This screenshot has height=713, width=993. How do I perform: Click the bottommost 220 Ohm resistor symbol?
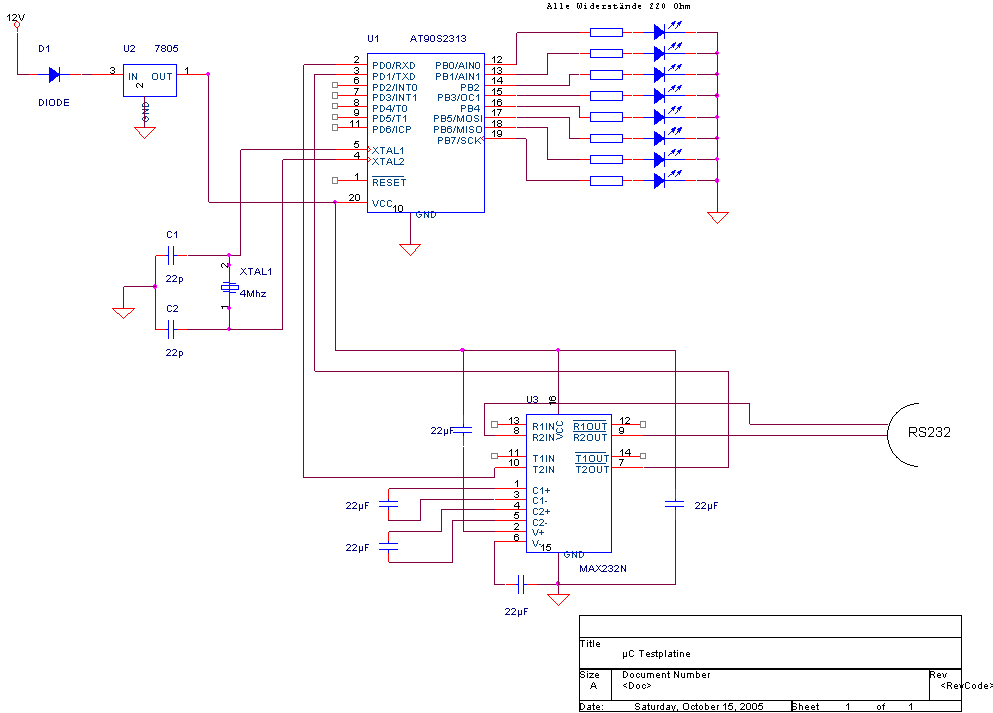coord(606,181)
